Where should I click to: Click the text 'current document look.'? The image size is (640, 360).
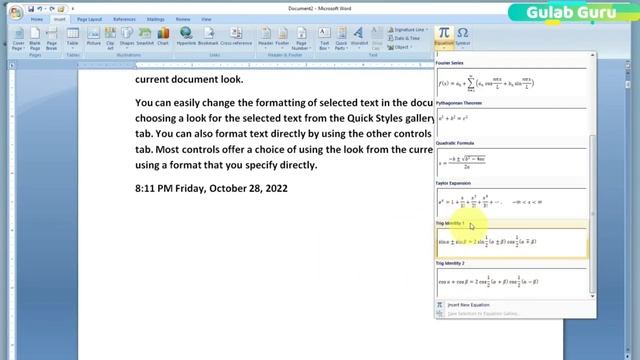189,79
